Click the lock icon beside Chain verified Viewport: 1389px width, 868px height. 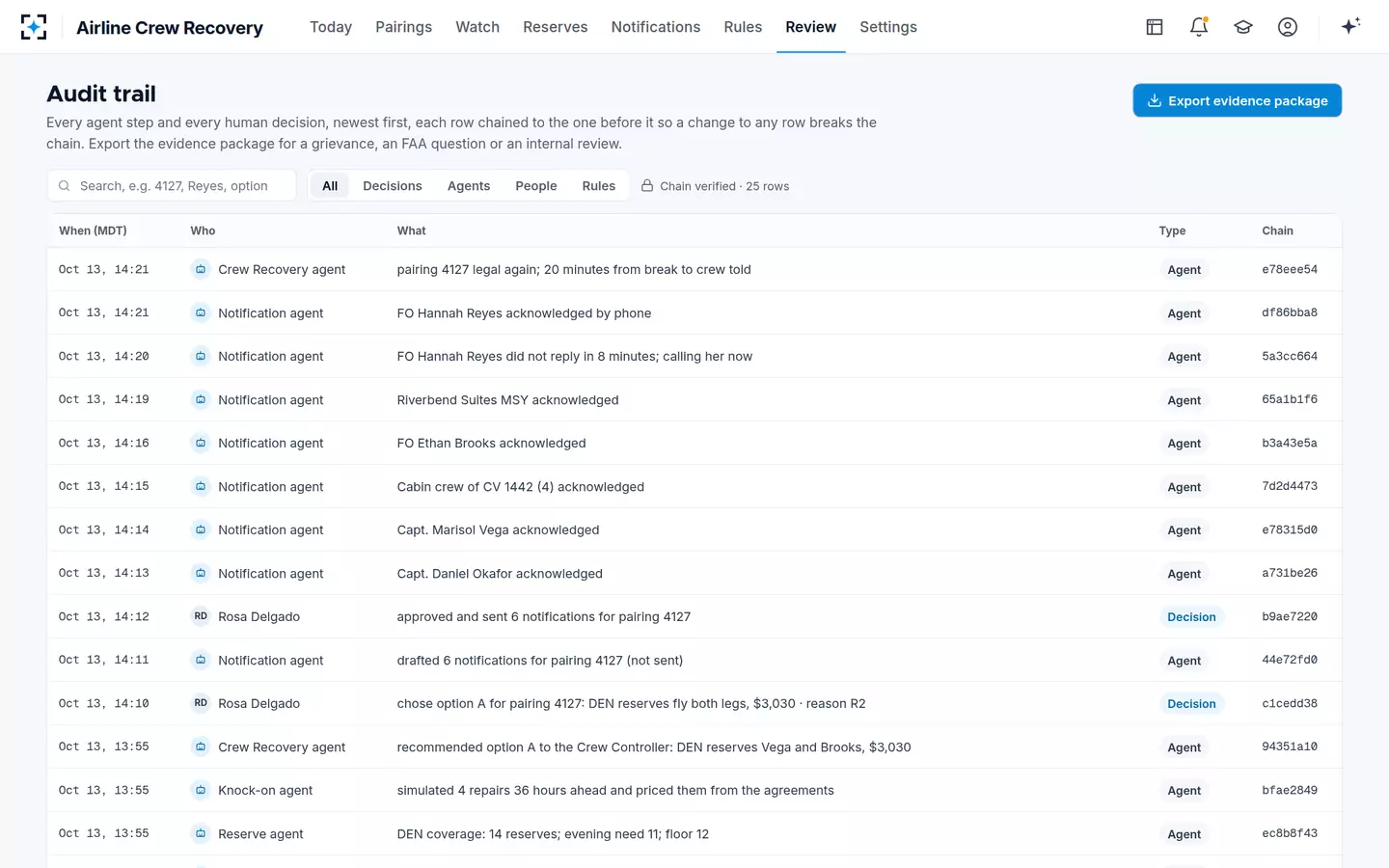pos(647,186)
